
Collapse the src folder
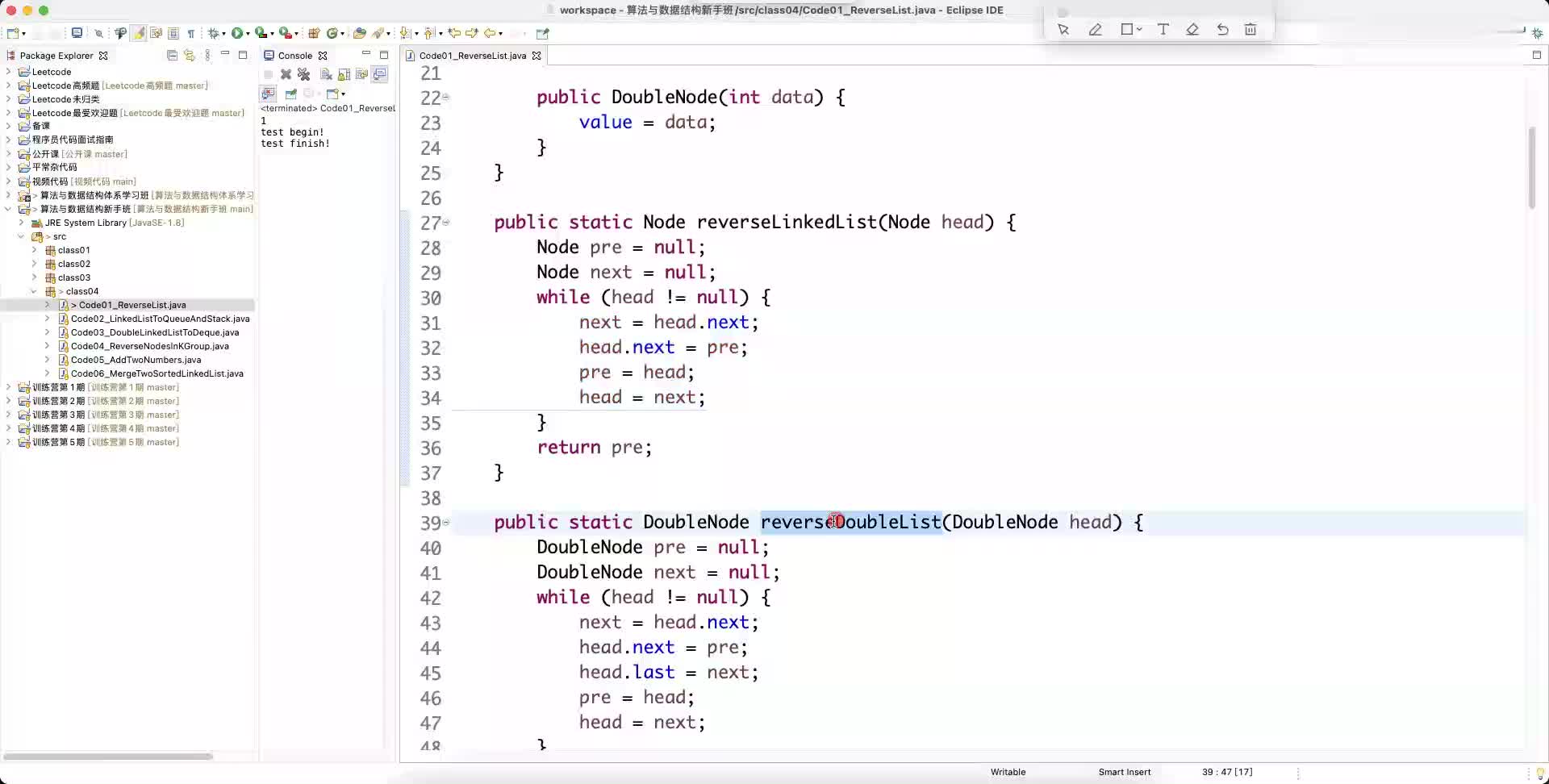click(x=22, y=236)
